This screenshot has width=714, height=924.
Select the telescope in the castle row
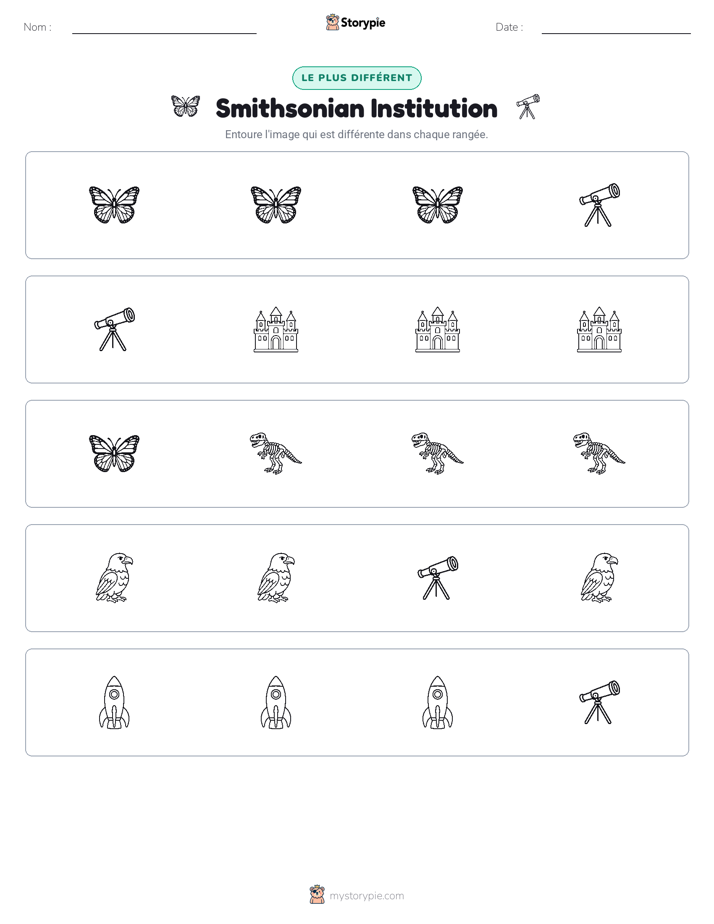click(x=114, y=329)
